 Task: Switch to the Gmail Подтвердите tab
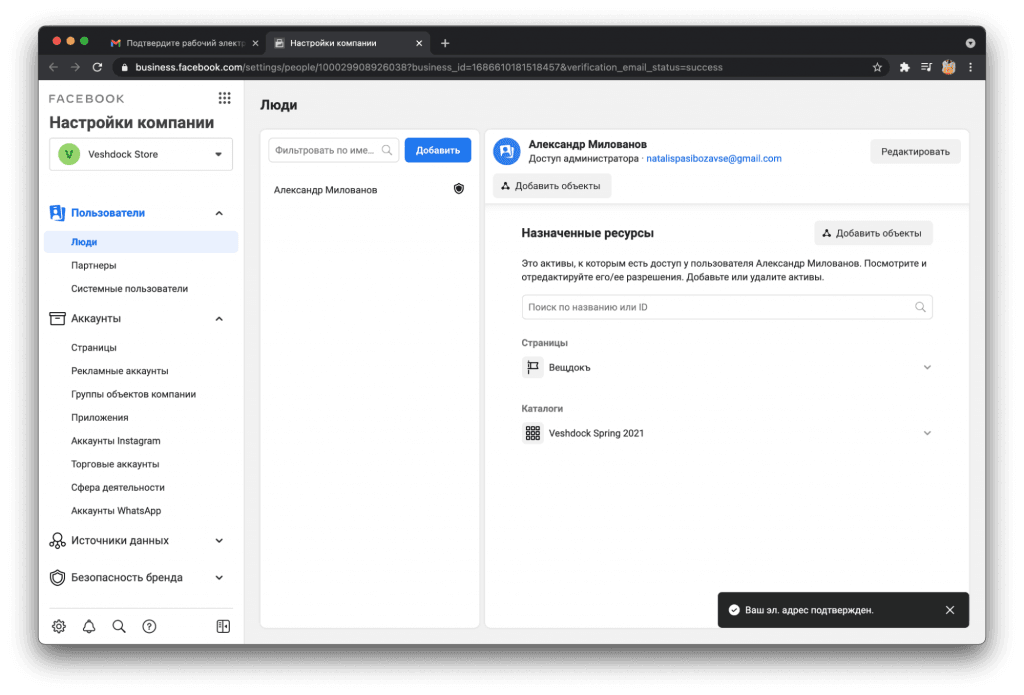tap(184, 43)
